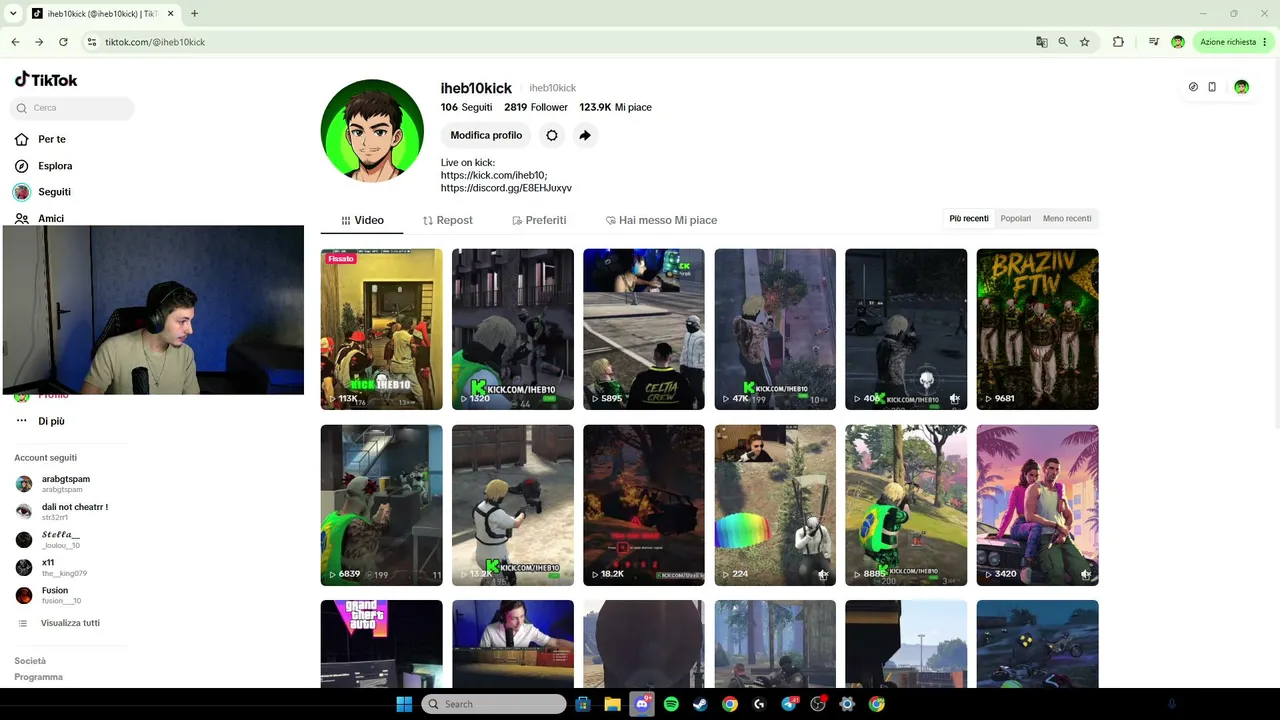The height and width of the screenshot is (720, 1280).
Task: Open the kick.com/iheb10 bio link
Action: [494, 175]
